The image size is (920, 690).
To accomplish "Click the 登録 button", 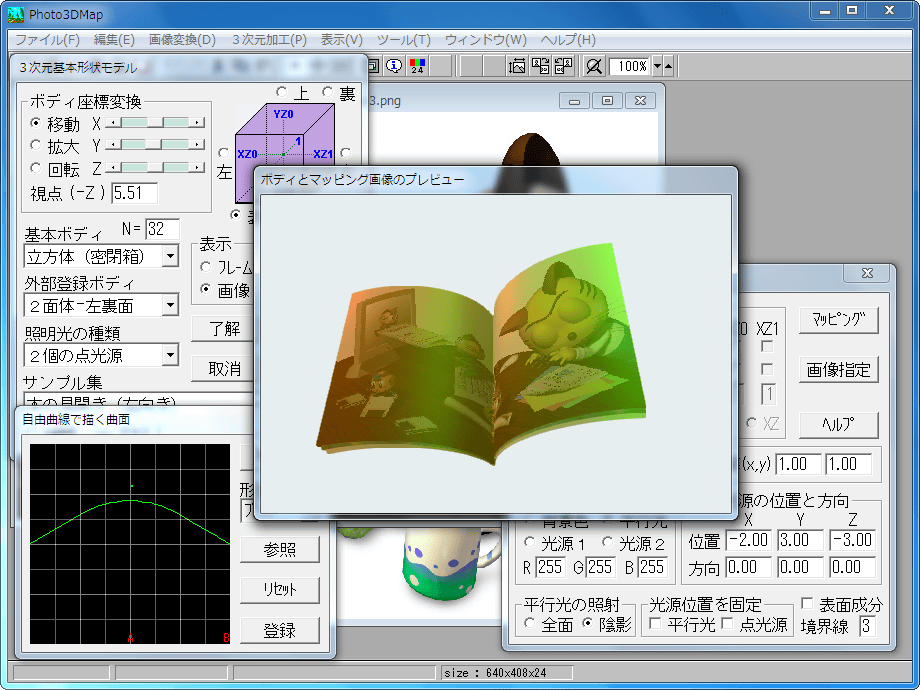I will tap(280, 631).
